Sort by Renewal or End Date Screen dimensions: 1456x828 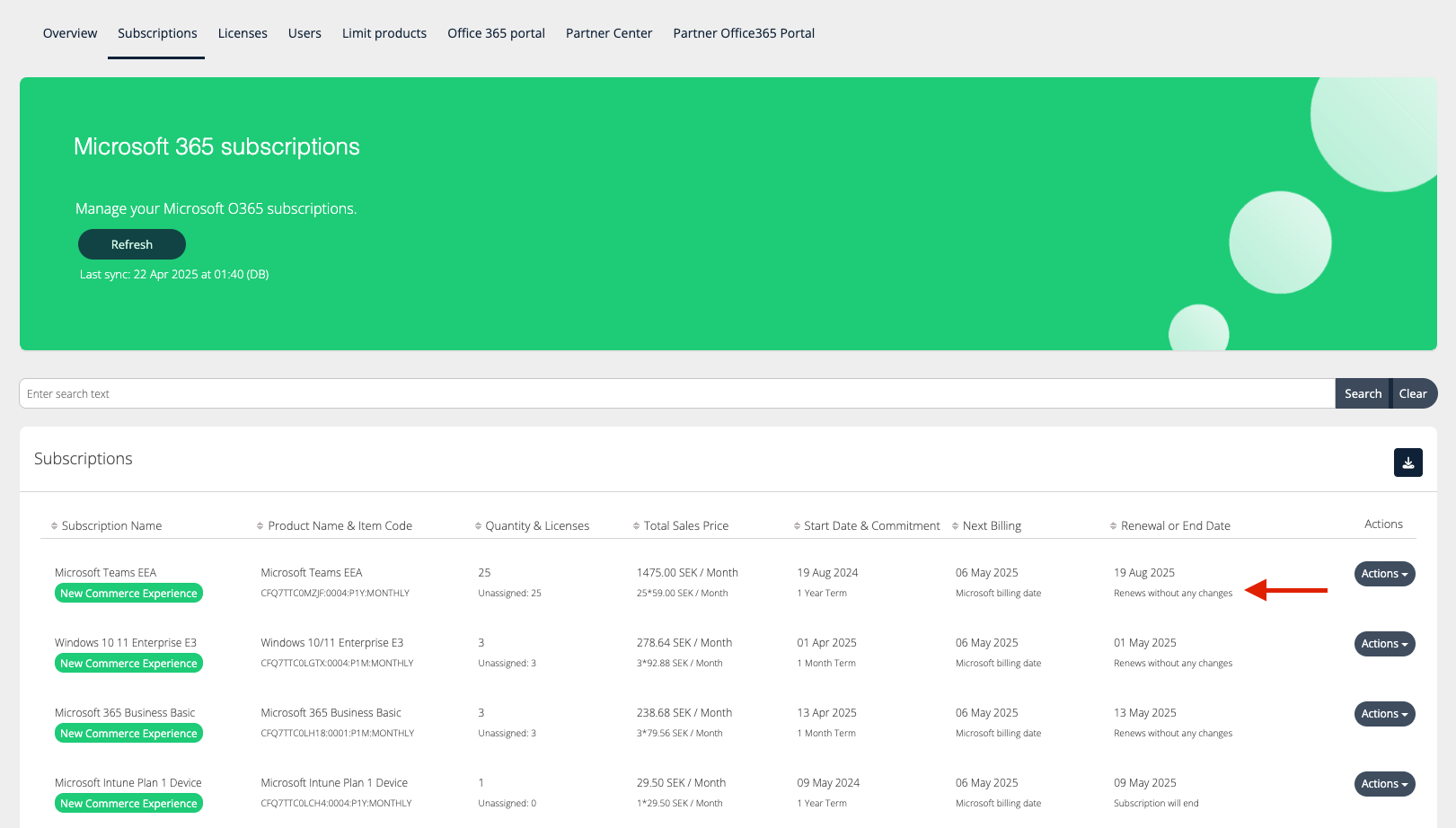pos(1175,526)
